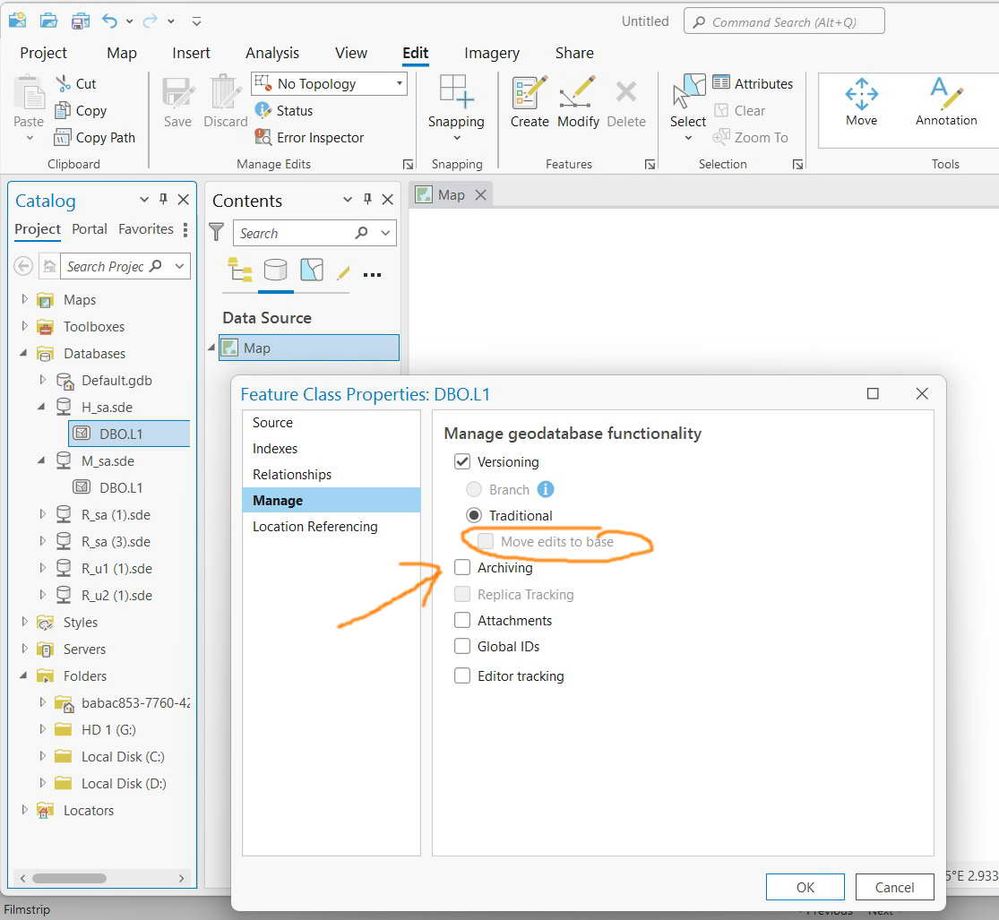Screen dimensions: 999x920
Task: Select the Branch radio button
Action: tap(473, 489)
